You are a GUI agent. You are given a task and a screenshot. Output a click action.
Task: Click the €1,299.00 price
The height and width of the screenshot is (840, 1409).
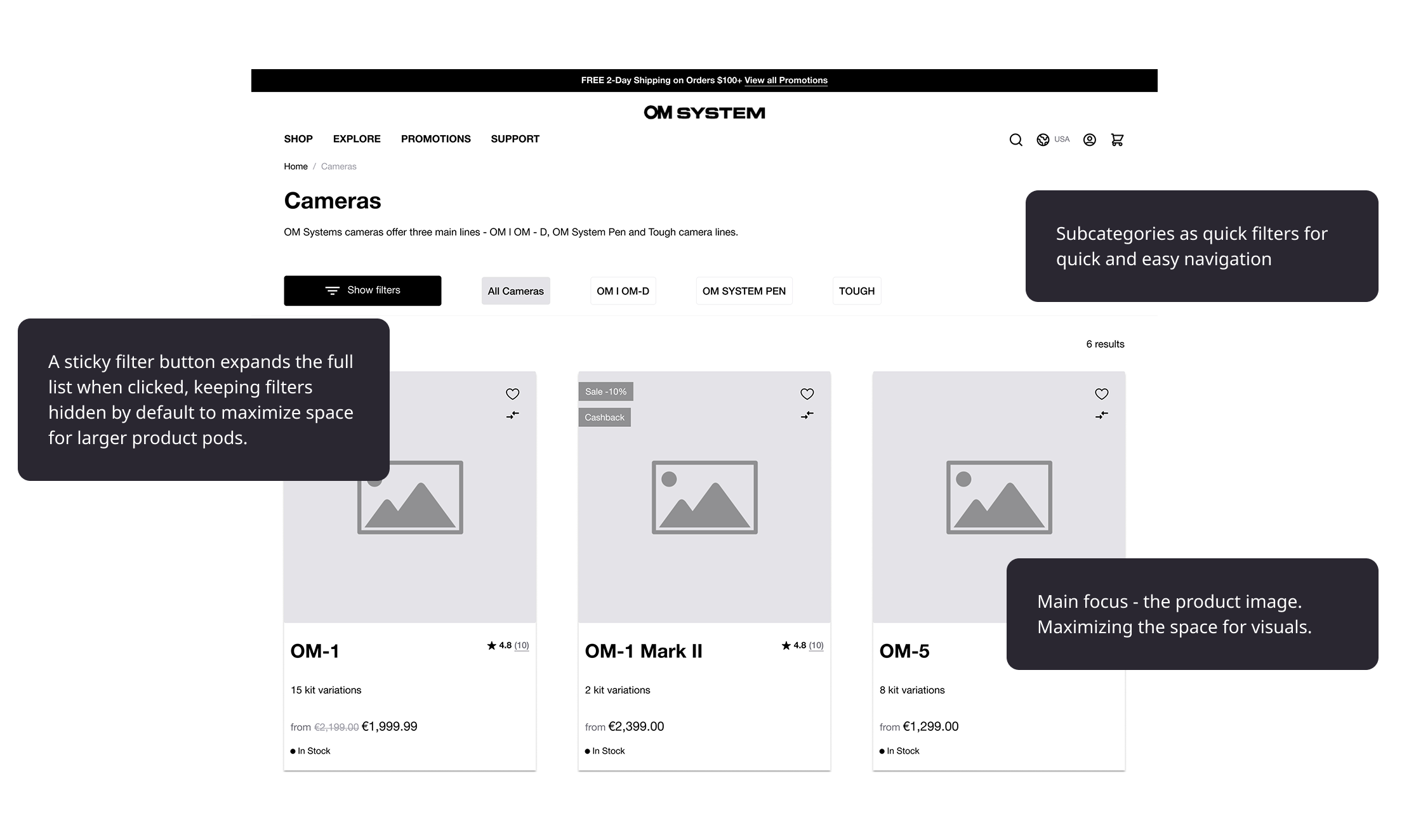930,726
